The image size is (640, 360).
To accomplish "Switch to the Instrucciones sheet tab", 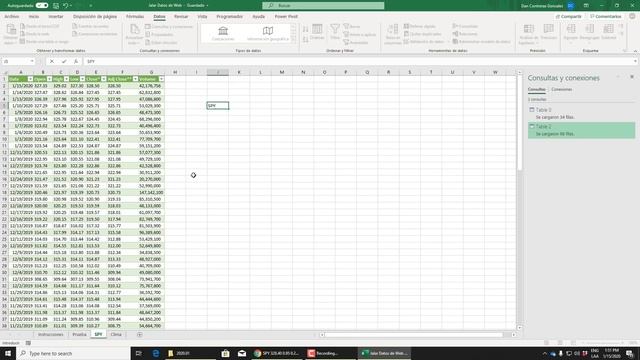I will (51, 334).
